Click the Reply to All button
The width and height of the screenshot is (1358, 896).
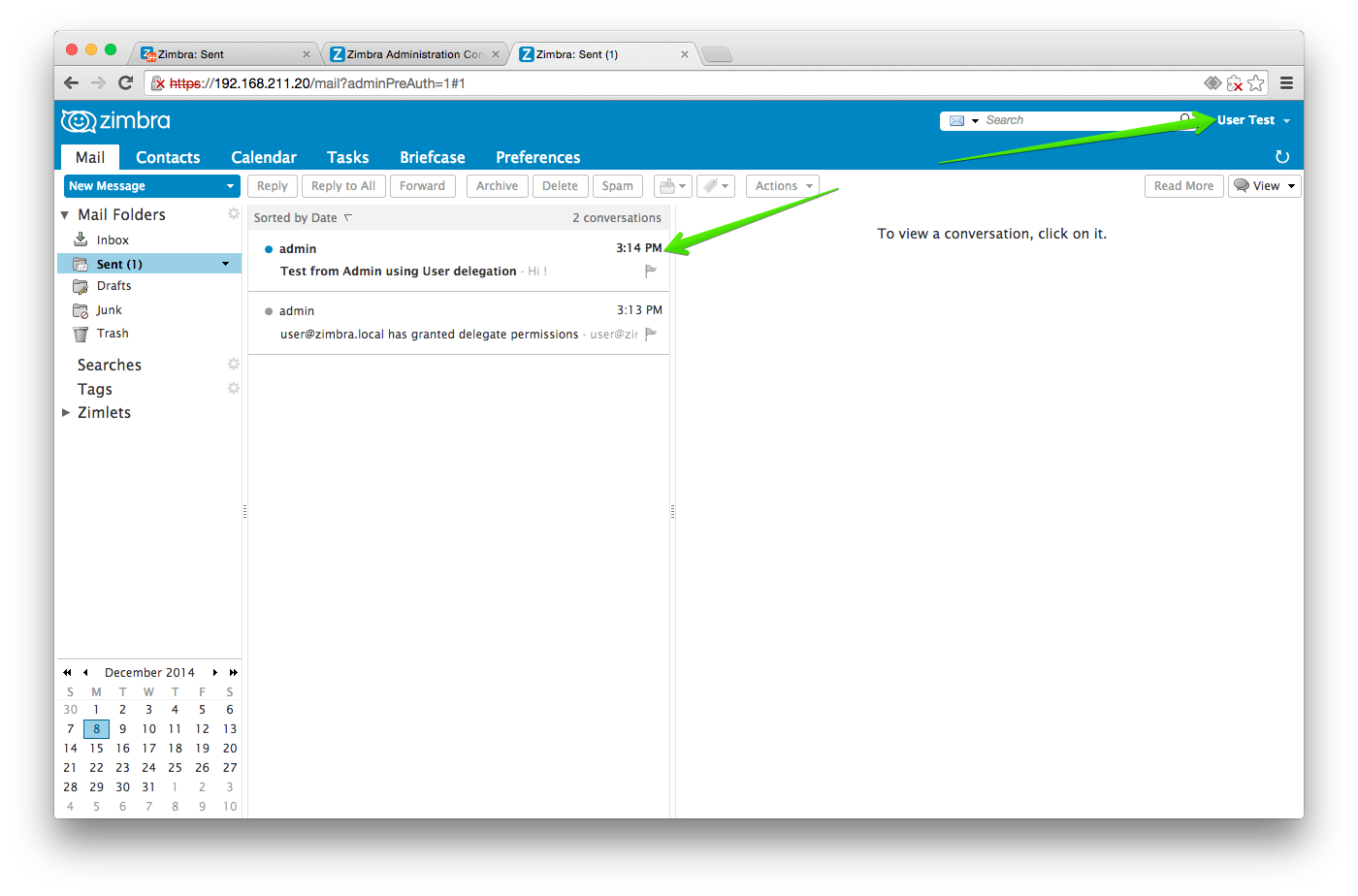(x=343, y=186)
